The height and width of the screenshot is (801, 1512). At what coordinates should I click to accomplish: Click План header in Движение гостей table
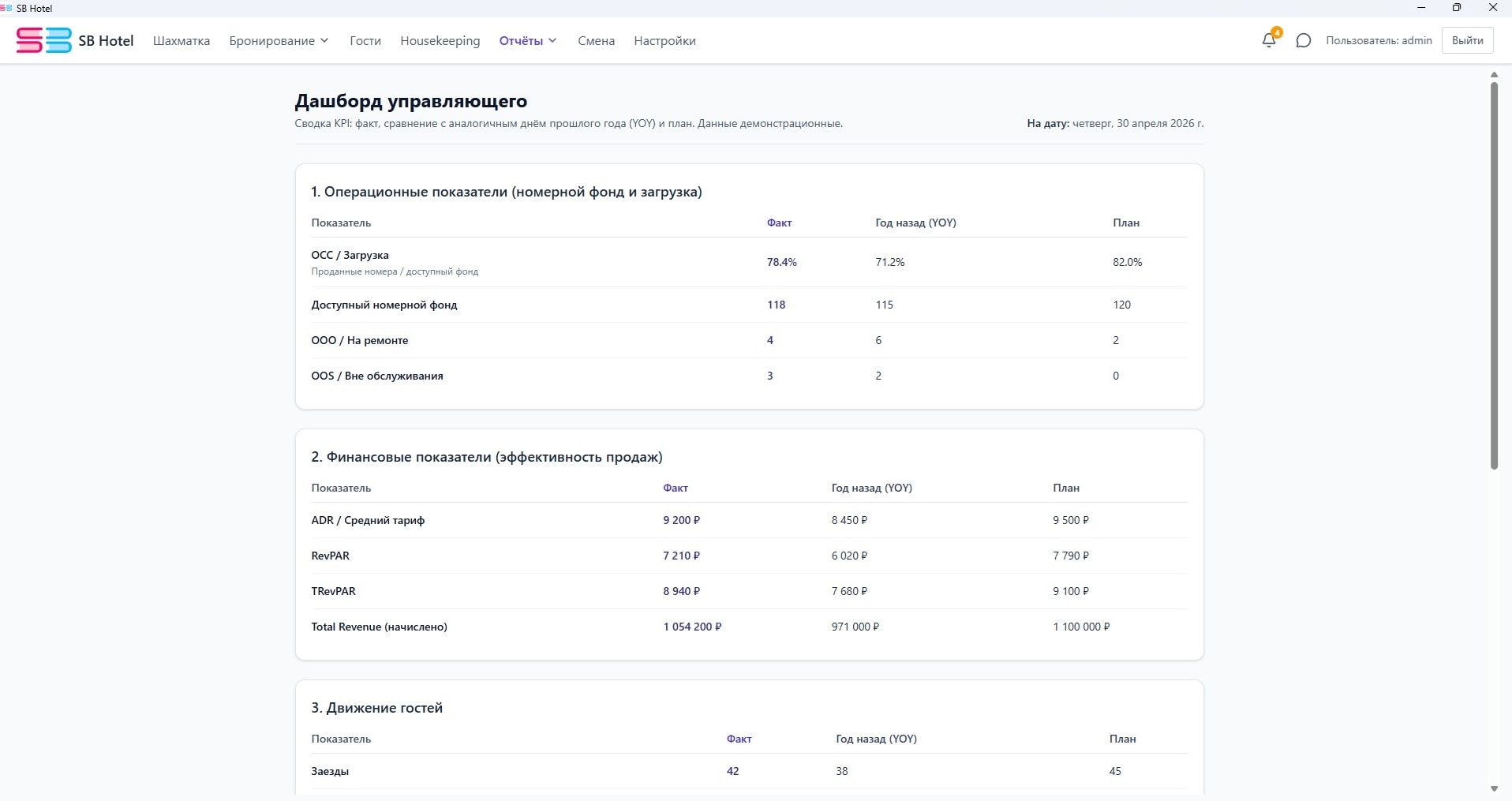click(x=1122, y=739)
